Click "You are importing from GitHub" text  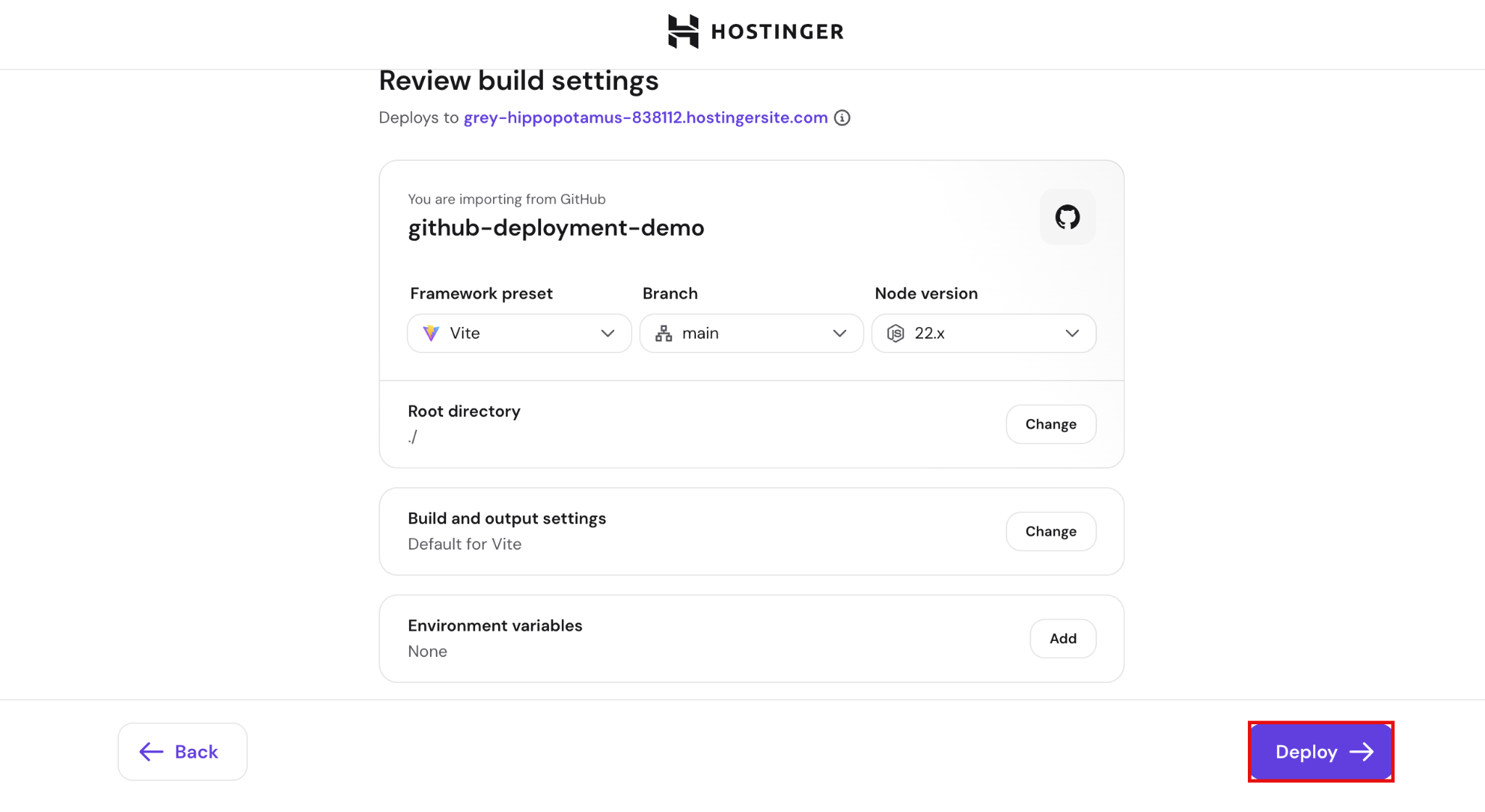point(507,199)
